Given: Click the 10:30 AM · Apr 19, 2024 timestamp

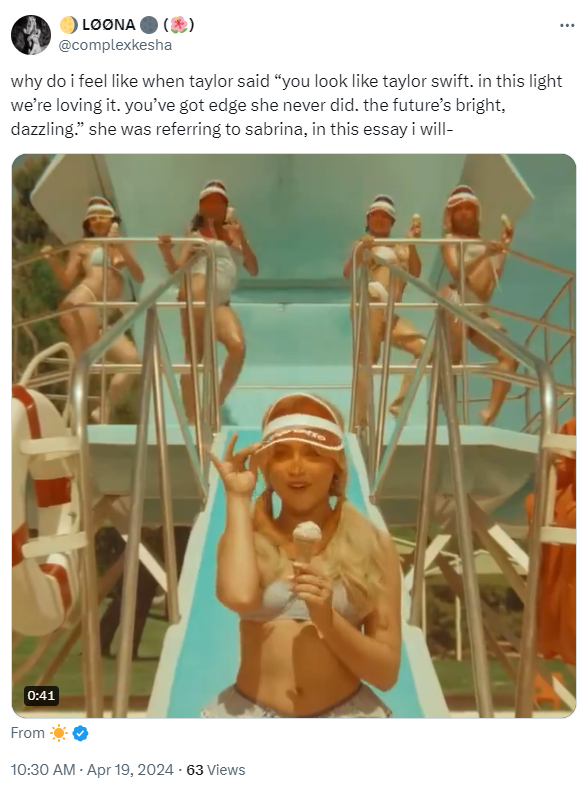Looking at the screenshot, I should (92, 770).
